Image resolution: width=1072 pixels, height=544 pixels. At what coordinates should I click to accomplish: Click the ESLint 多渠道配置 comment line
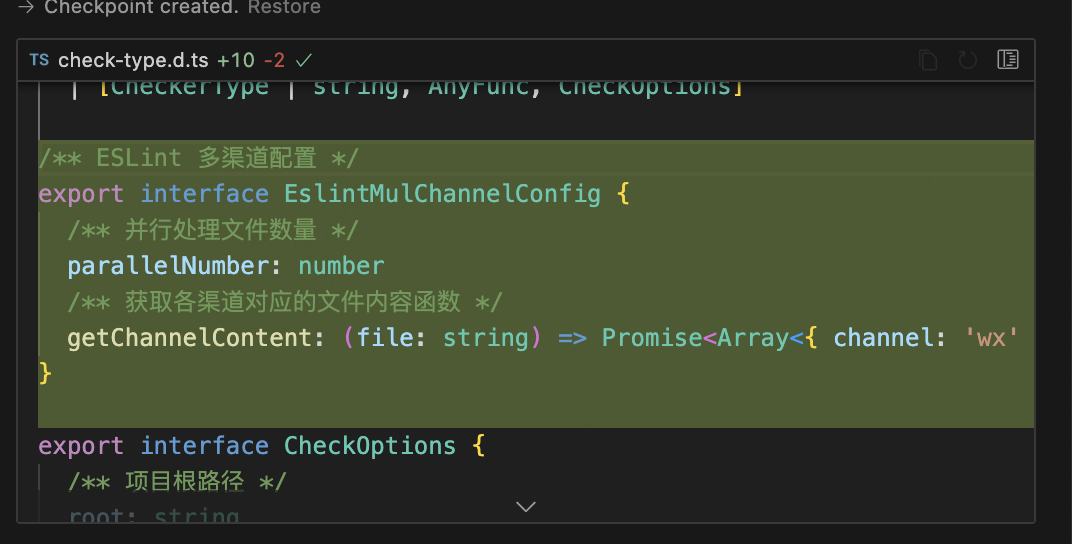point(198,158)
